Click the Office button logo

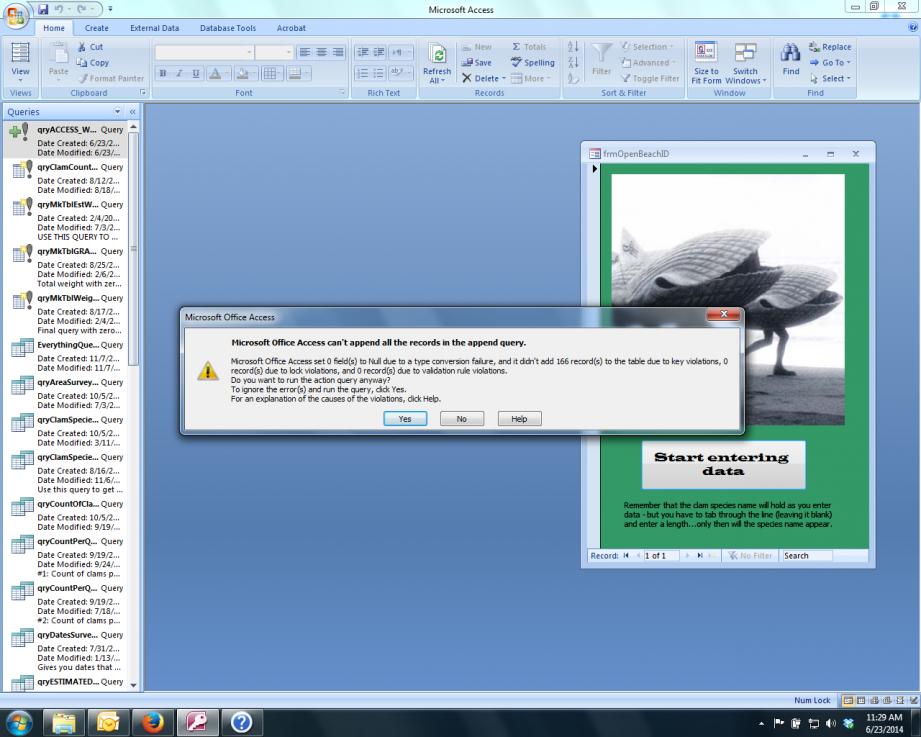(16, 16)
